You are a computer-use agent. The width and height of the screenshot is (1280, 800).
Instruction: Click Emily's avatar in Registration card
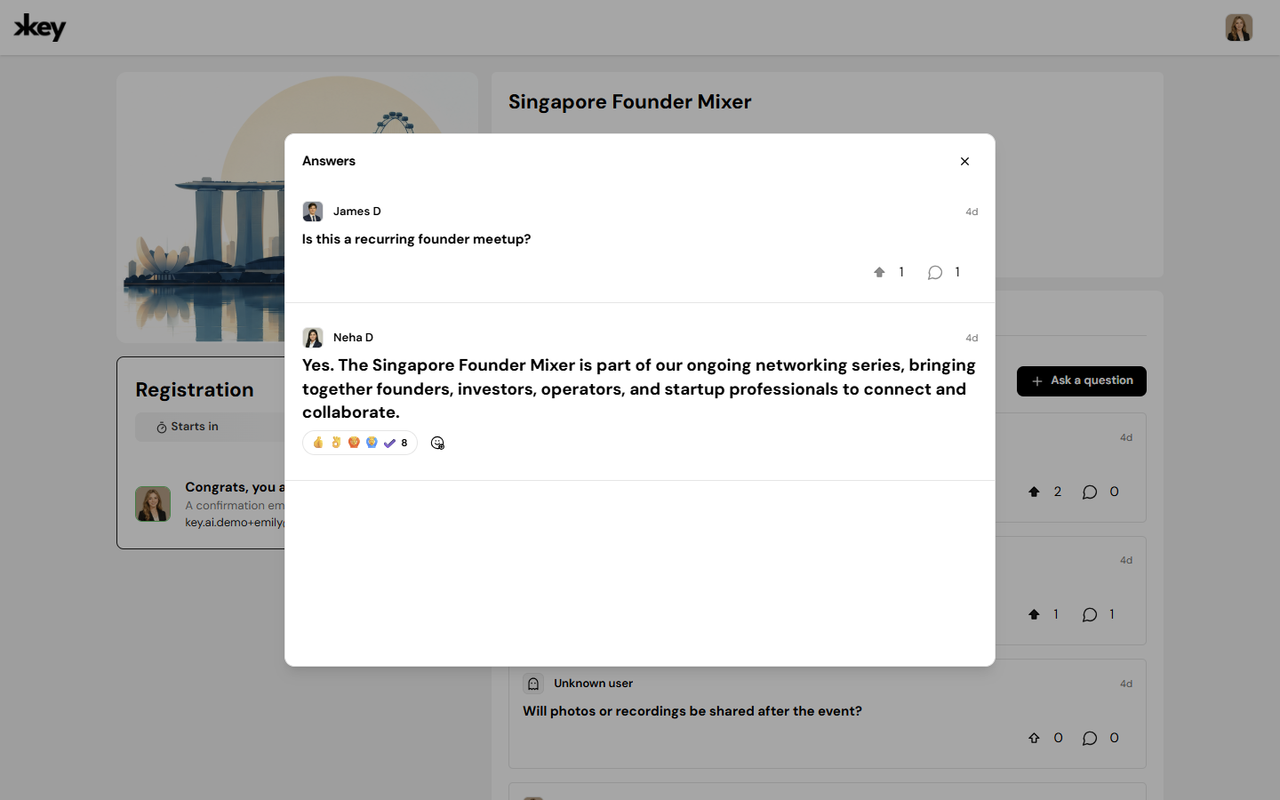pyautogui.click(x=153, y=504)
